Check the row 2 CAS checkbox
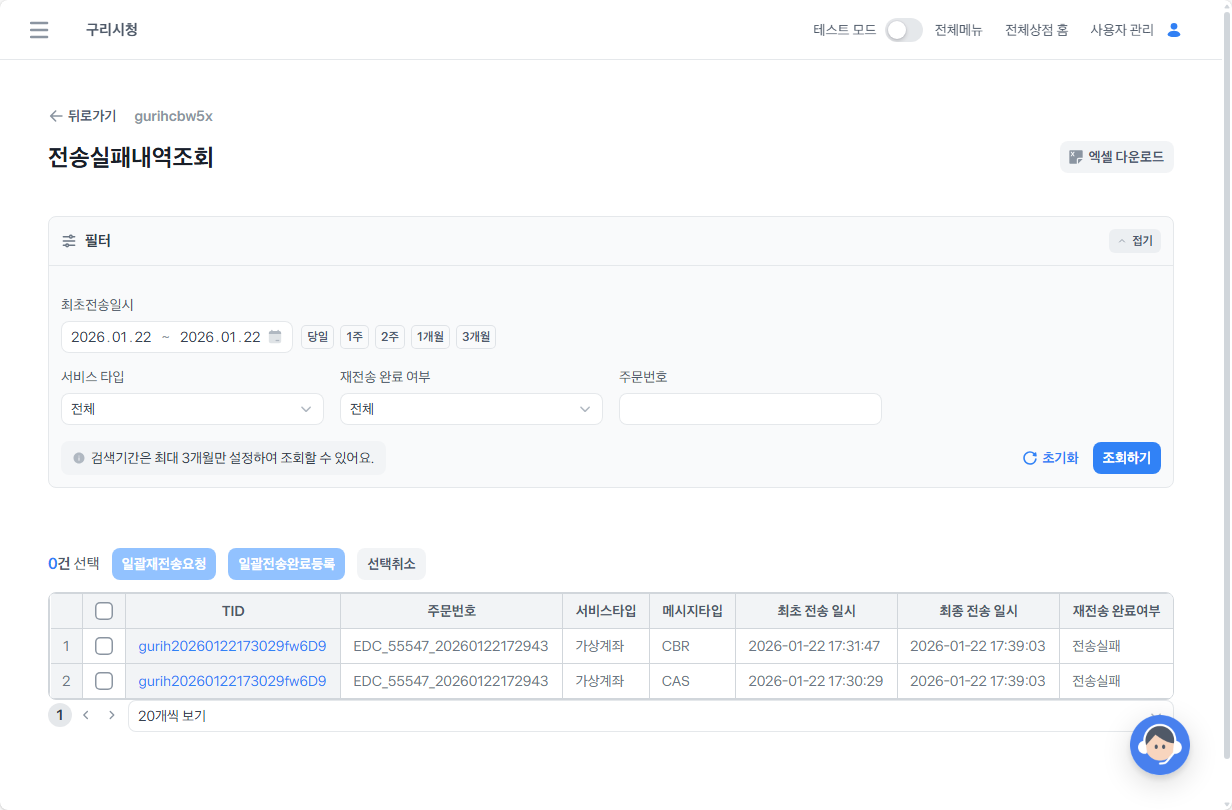Screen dimensions: 1232x810 pos(104,681)
